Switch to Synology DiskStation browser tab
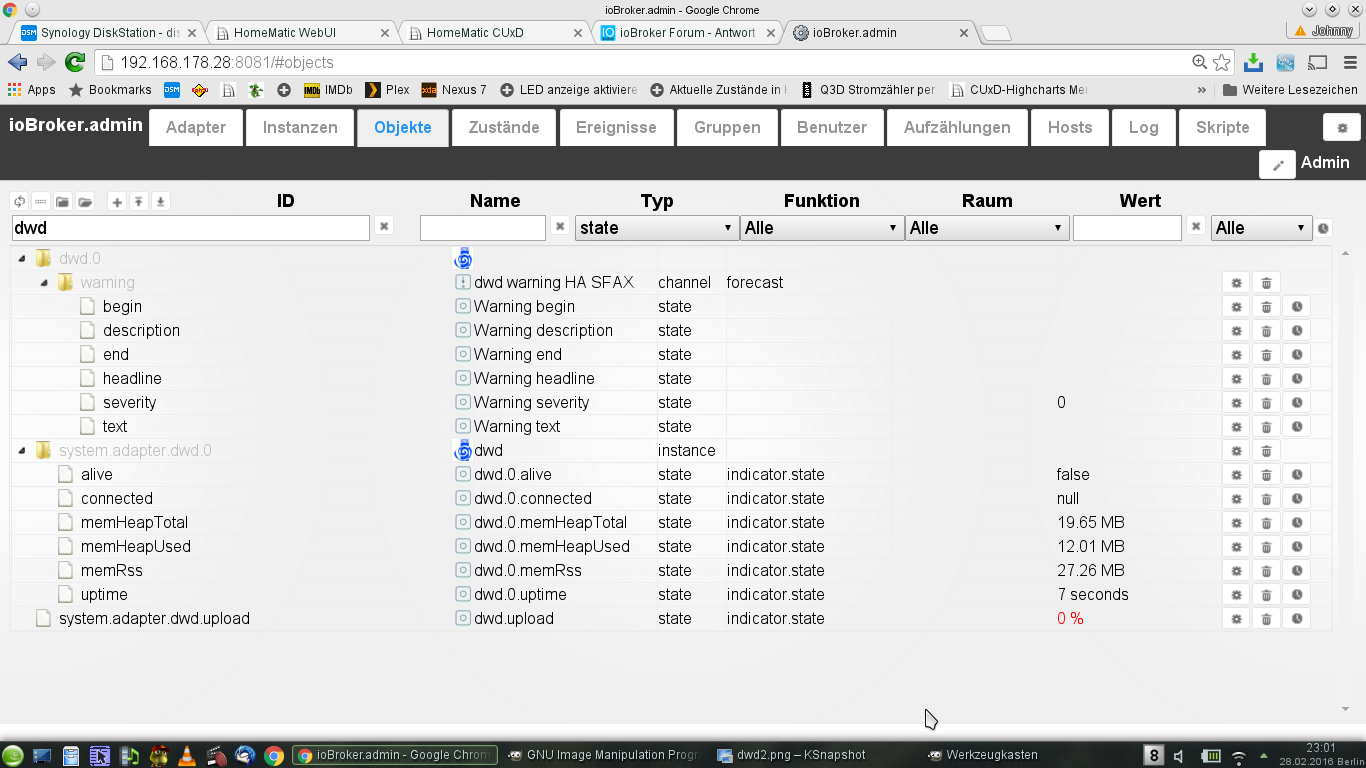1366x768 pixels. [x=106, y=32]
